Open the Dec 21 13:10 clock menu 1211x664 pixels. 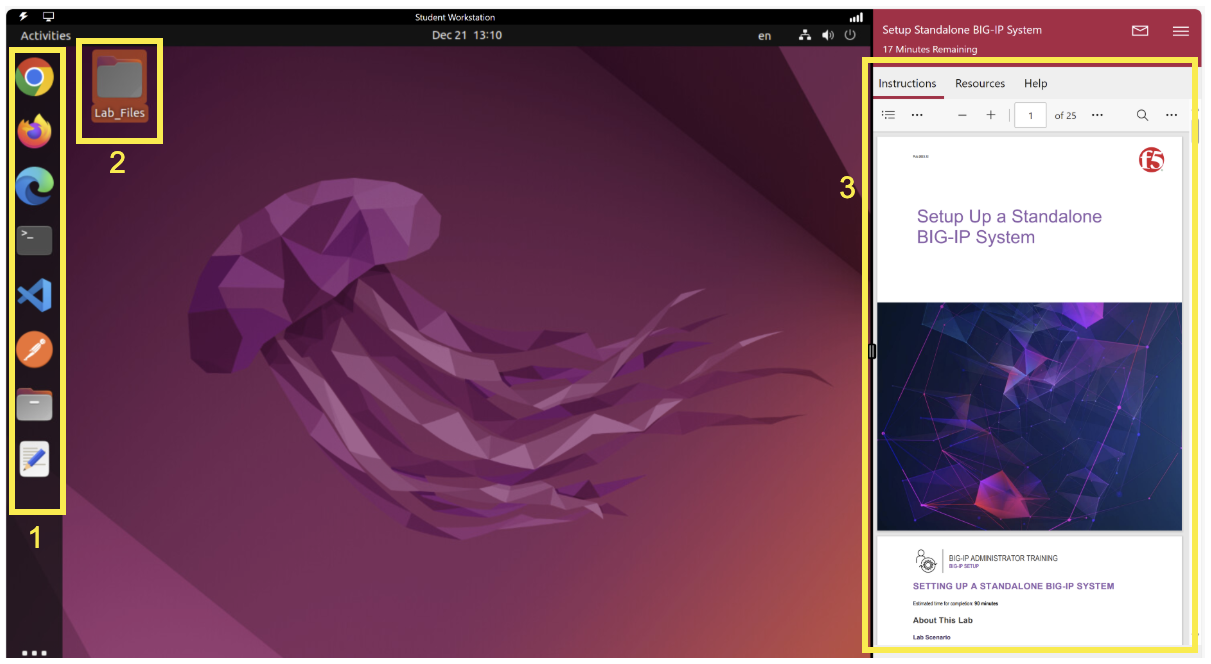pos(467,35)
